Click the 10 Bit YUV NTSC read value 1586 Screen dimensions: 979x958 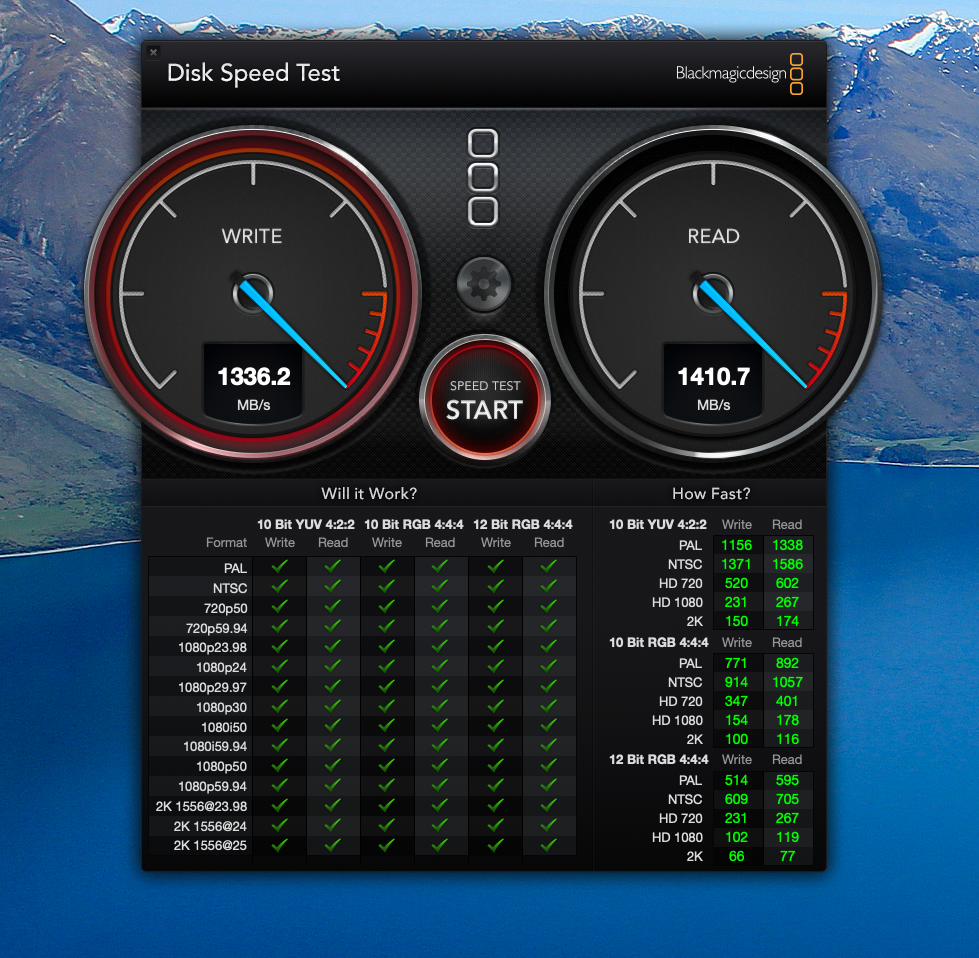pyautogui.click(x=787, y=564)
